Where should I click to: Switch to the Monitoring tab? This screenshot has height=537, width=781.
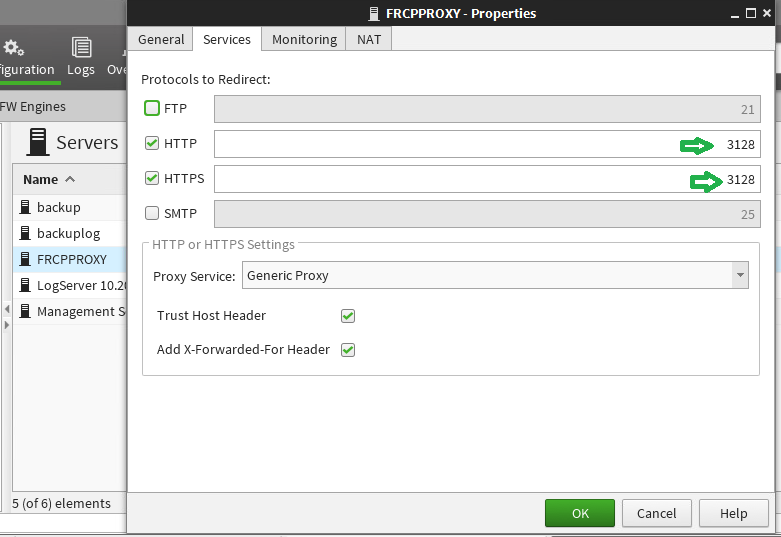click(304, 39)
